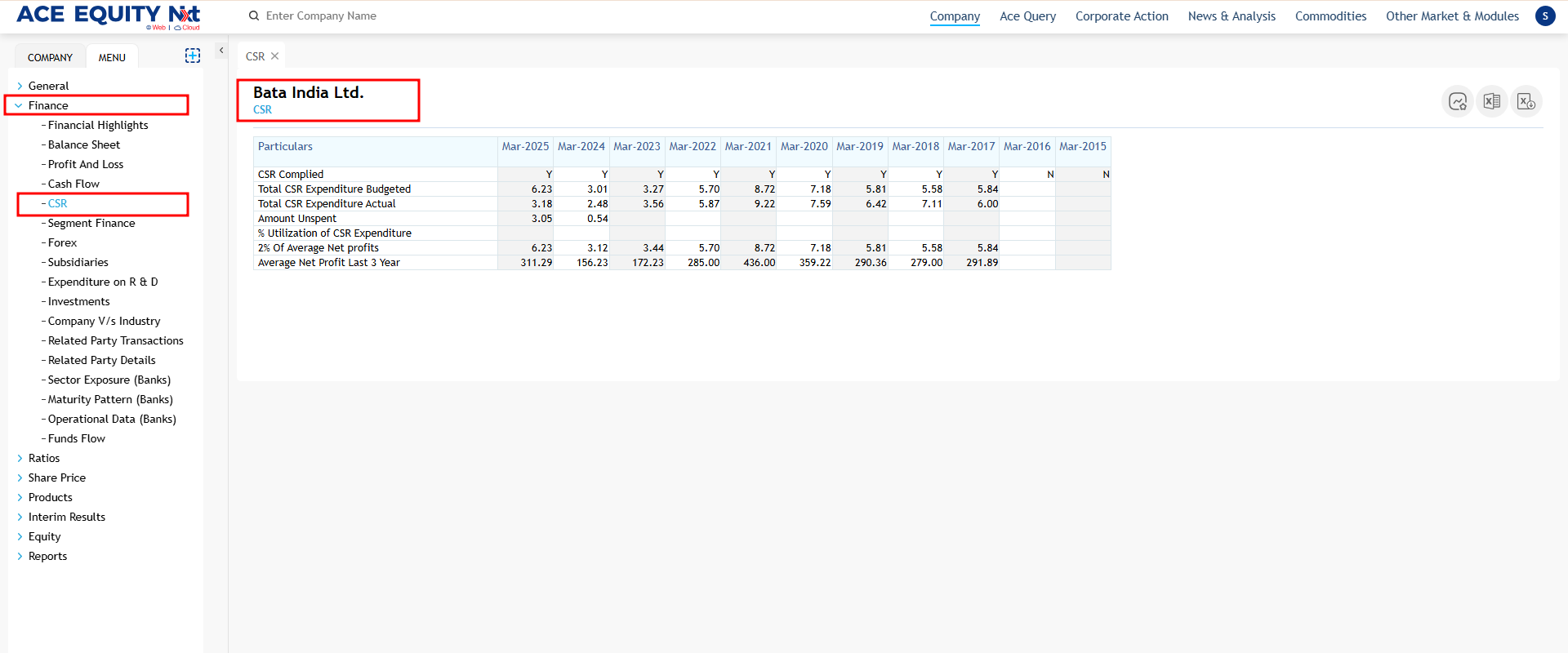Collapse the Finance tree section
Image resolution: width=1568 pixels, height=653 pixels.
coord(19,105)
